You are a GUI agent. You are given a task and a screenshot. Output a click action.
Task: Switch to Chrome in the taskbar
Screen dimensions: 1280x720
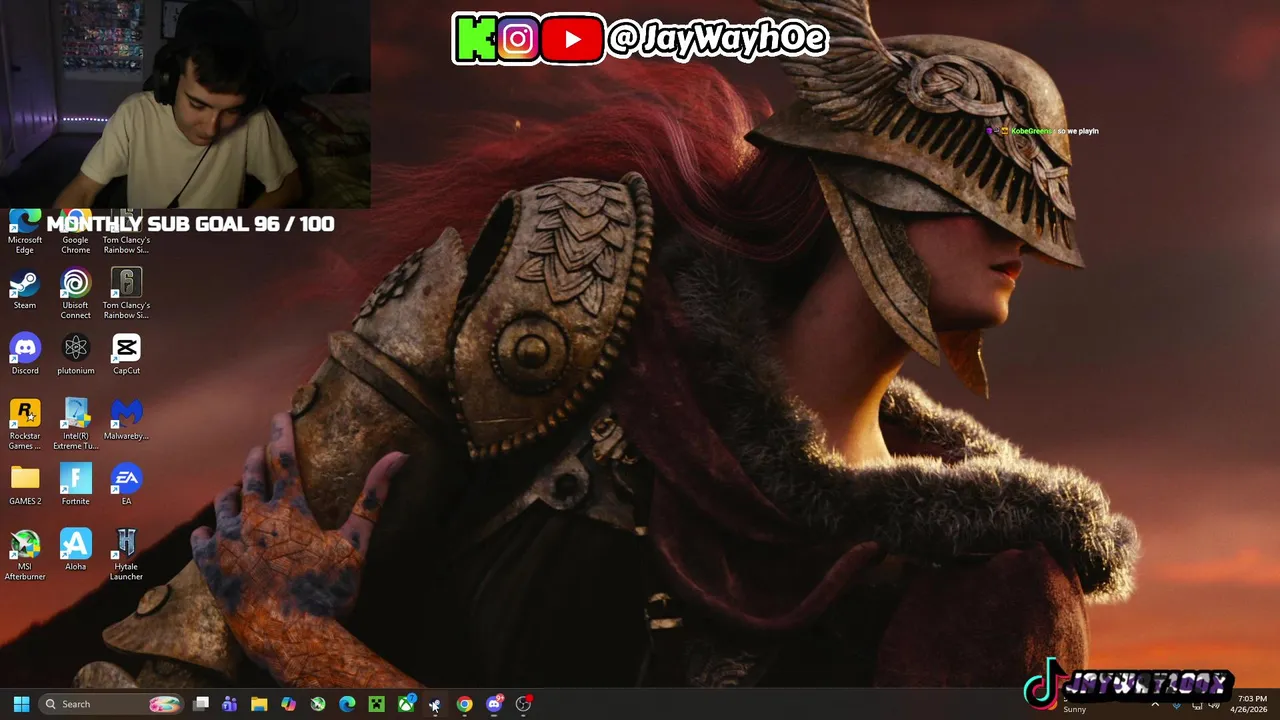tap(464, 704)
